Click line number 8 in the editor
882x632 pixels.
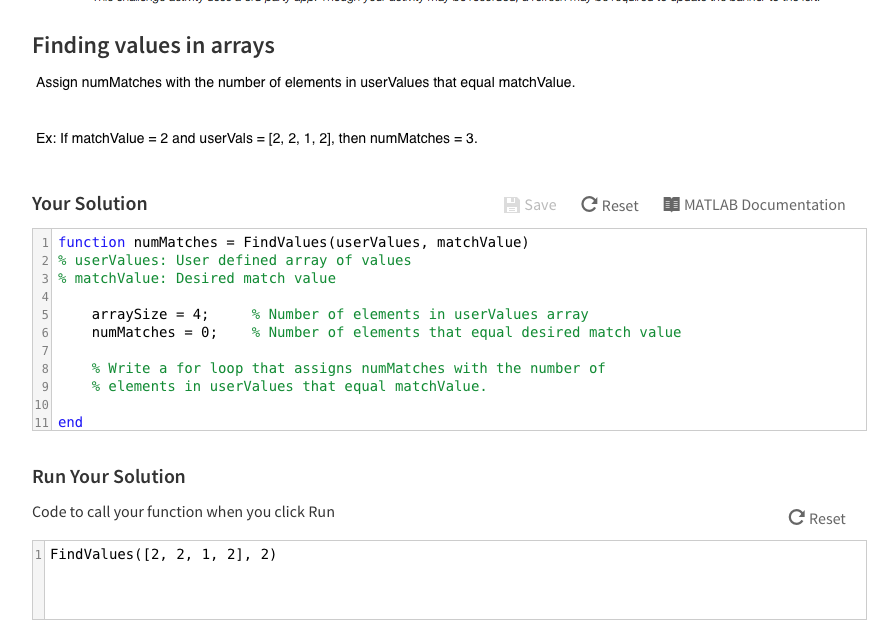point(41,368)
